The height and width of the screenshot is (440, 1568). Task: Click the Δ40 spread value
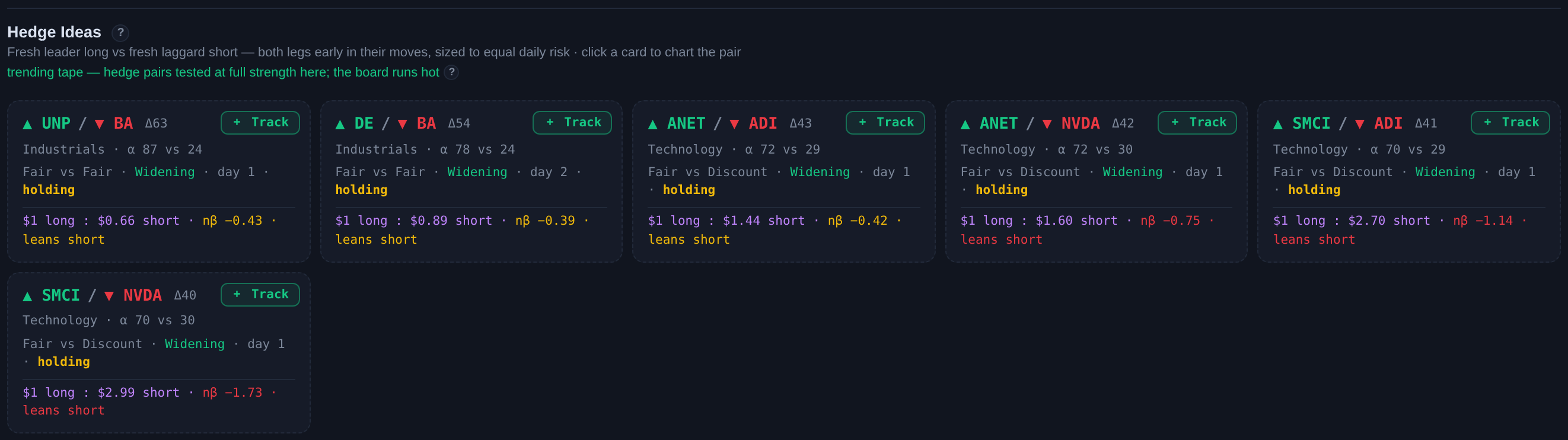[x=185, y=296]
